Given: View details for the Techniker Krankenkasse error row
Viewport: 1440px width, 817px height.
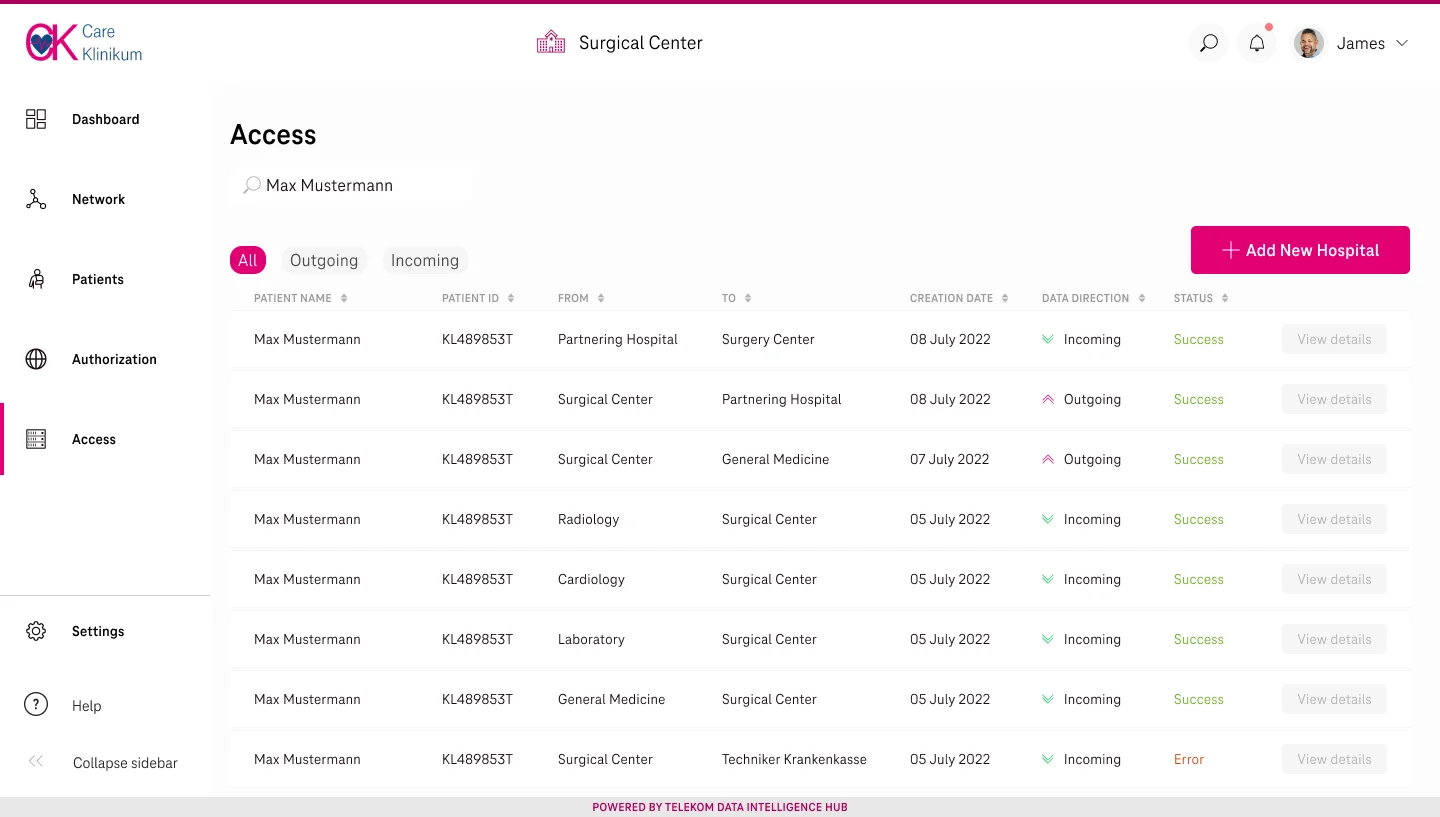Looking at the screenshot, I should [1334, 759].
